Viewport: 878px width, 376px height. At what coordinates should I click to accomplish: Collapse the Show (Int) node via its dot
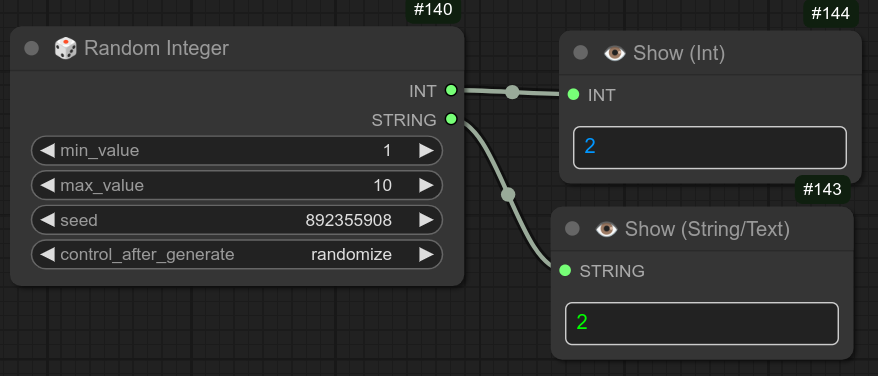pyautogui.click(x=581, y=53)
